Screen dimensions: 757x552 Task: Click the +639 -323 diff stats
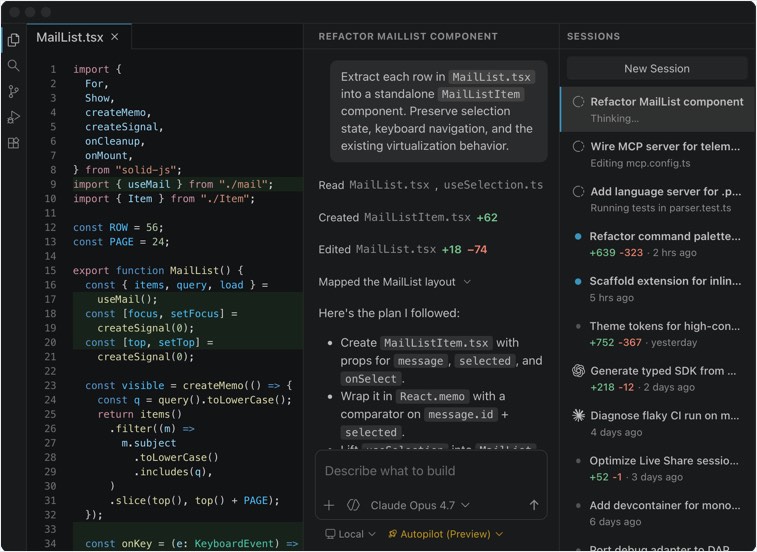coord(616,253)
